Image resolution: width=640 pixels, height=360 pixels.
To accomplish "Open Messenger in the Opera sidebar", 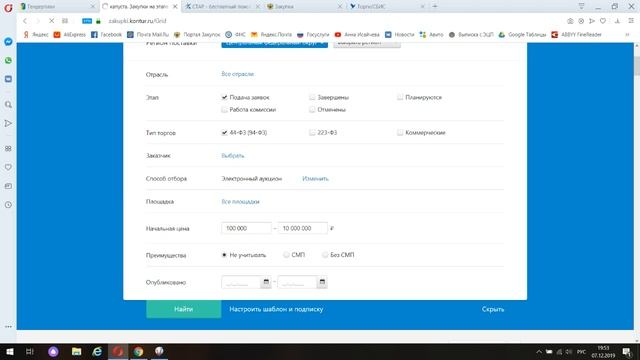I will [x=8, y=42].
